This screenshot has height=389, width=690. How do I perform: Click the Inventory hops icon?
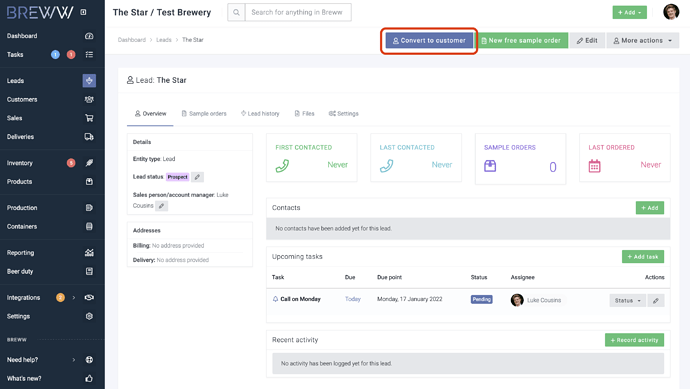tap(89, 163)
